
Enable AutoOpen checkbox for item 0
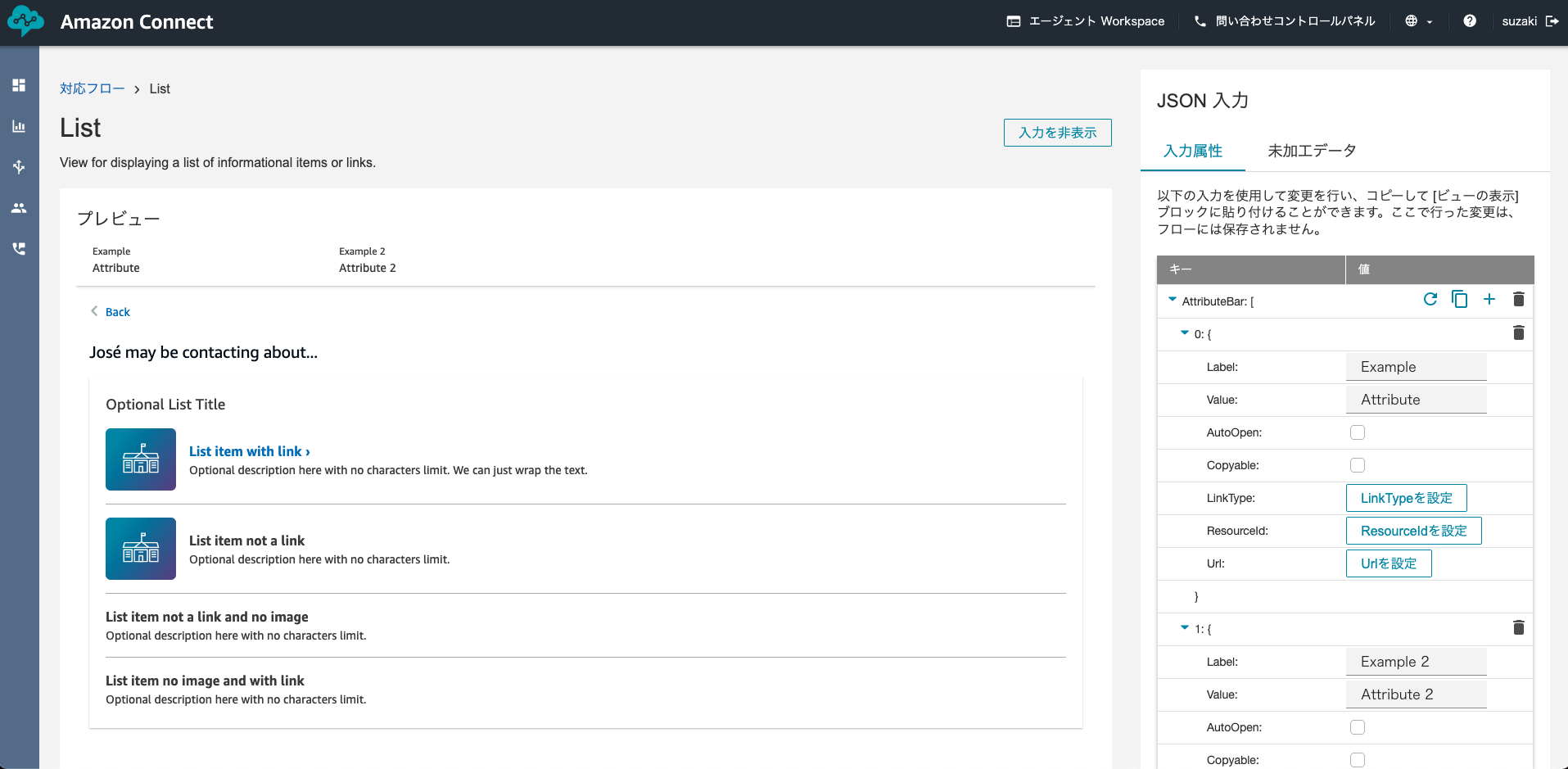[x=1358, y=432]
